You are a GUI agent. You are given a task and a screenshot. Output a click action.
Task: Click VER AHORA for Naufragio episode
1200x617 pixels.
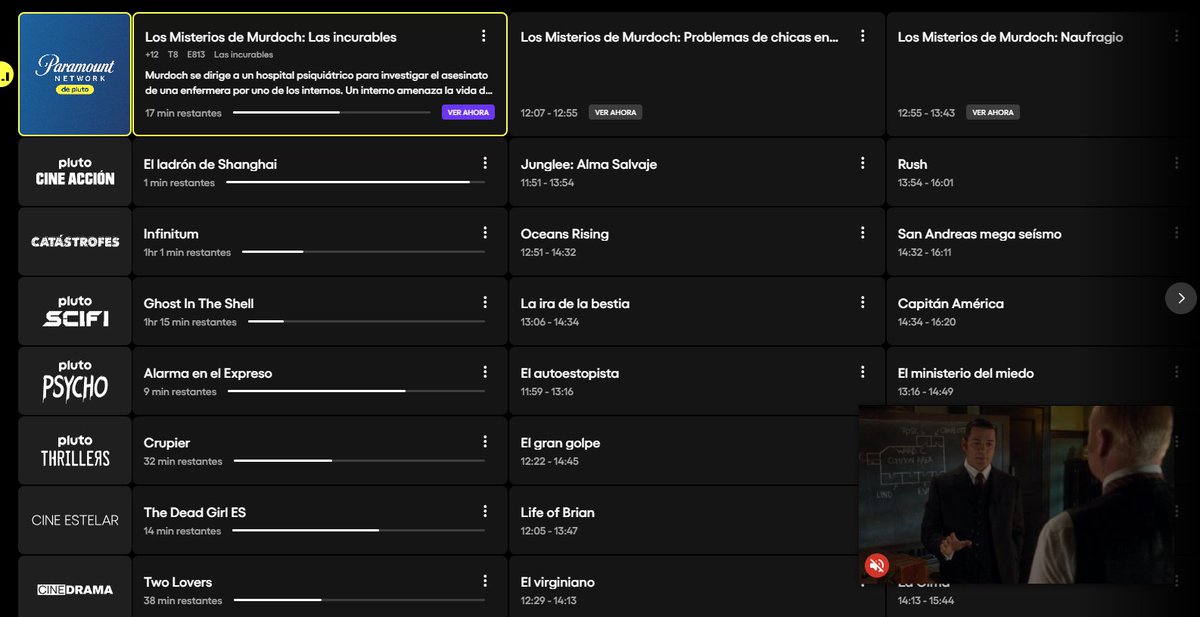point(993,113)
